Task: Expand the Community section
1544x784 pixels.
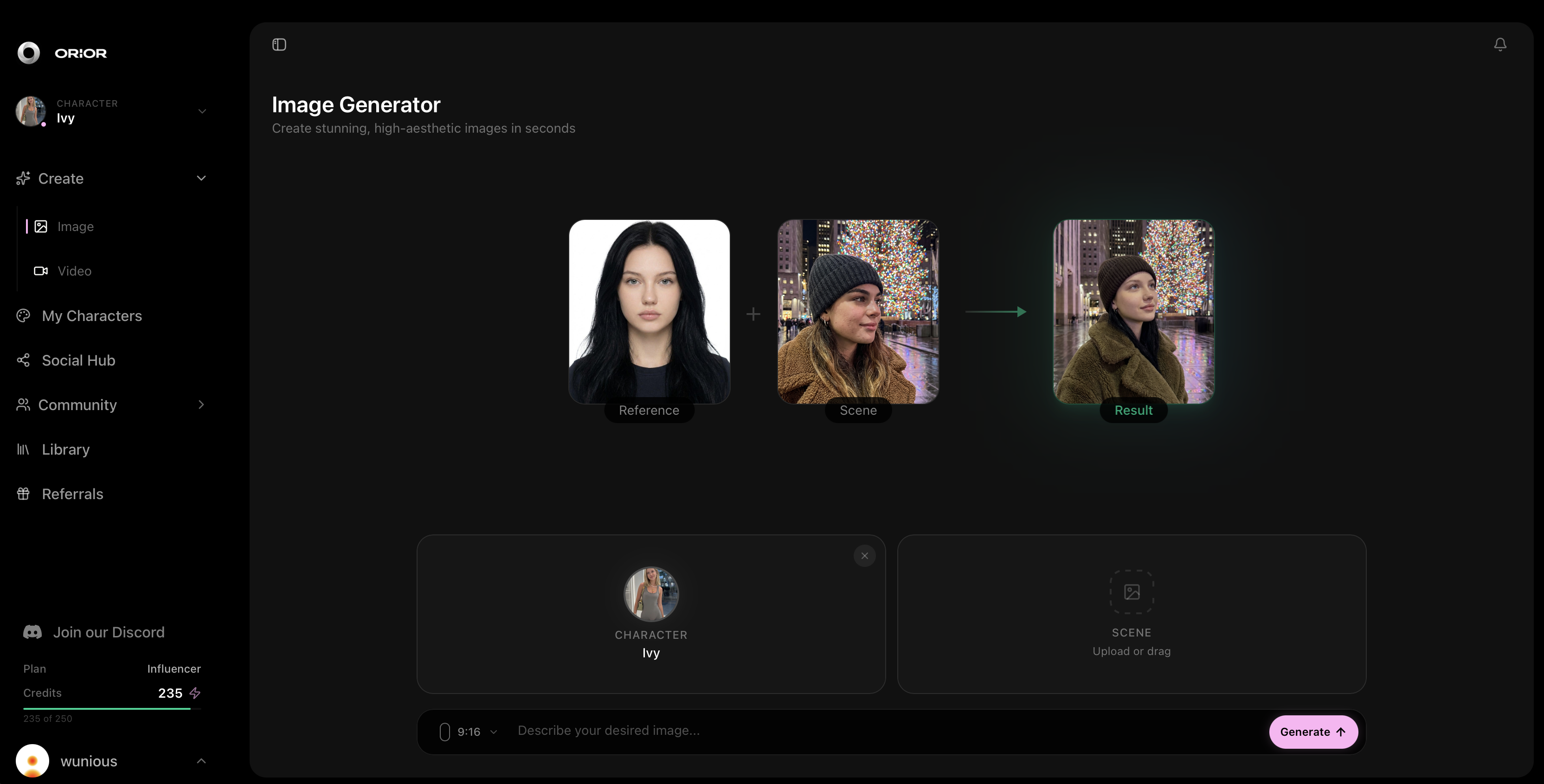Action: click(x=201, y=405)
